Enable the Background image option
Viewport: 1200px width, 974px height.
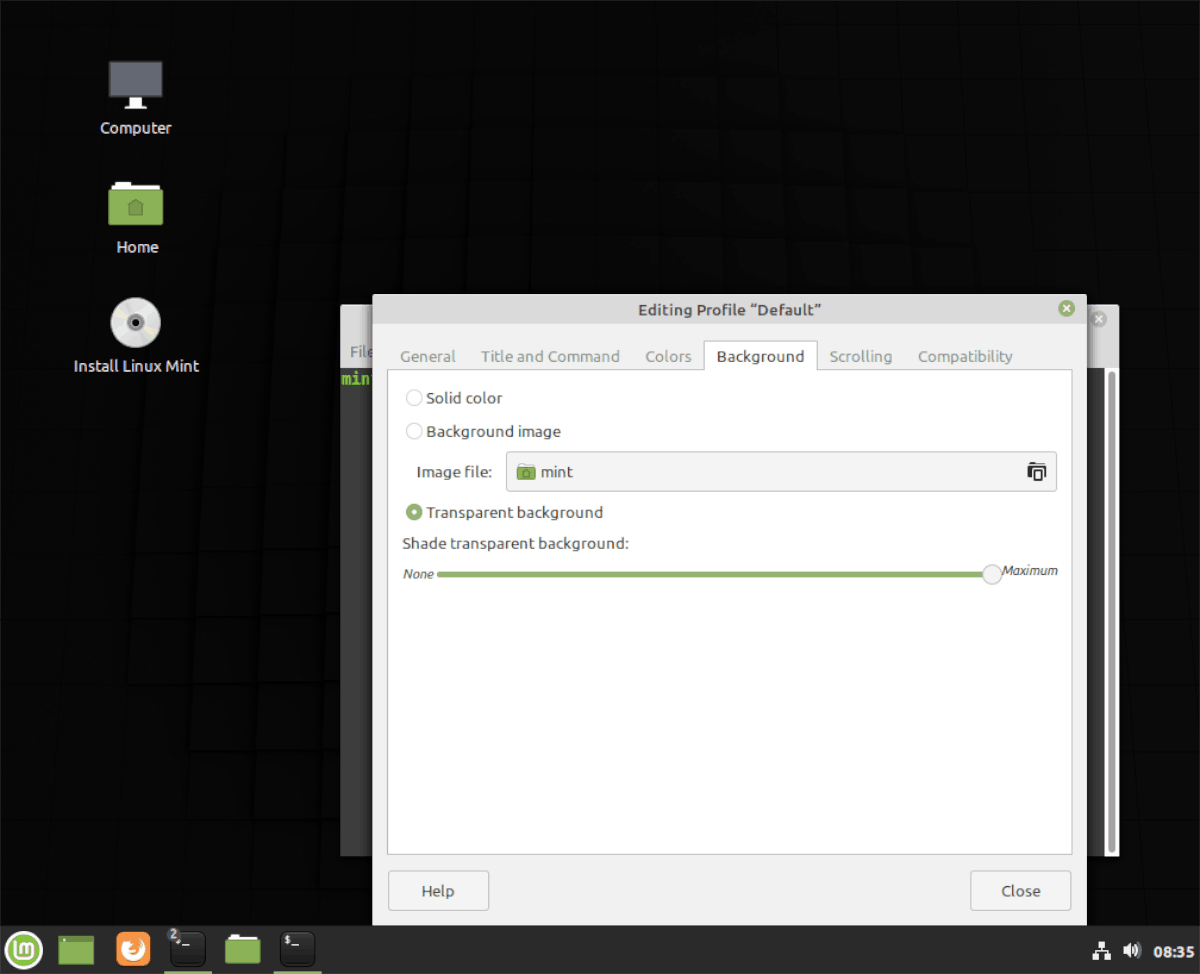pos(414,431)
